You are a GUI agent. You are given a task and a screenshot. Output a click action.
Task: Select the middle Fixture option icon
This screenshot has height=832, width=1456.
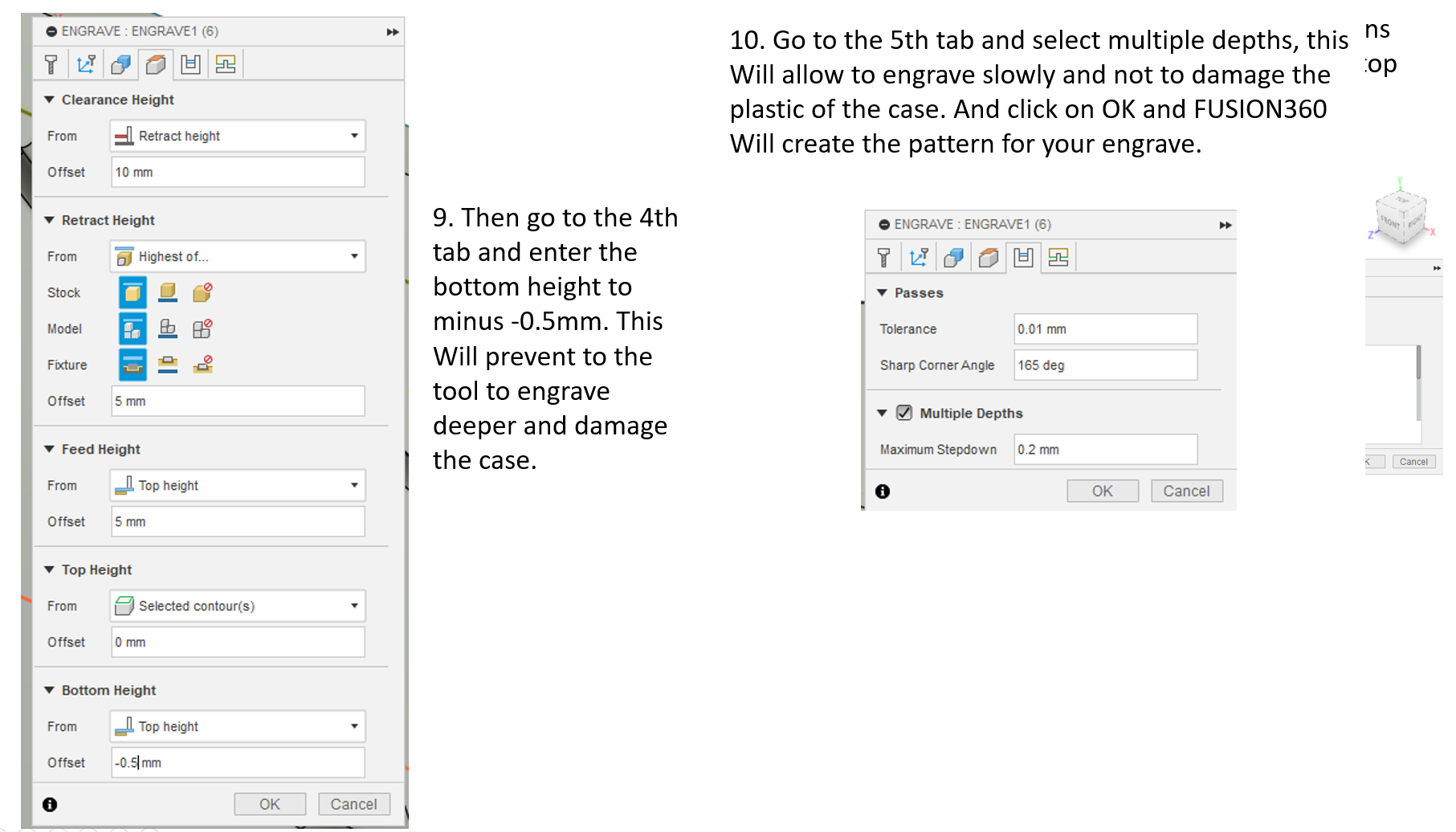[x=168, y=365]
